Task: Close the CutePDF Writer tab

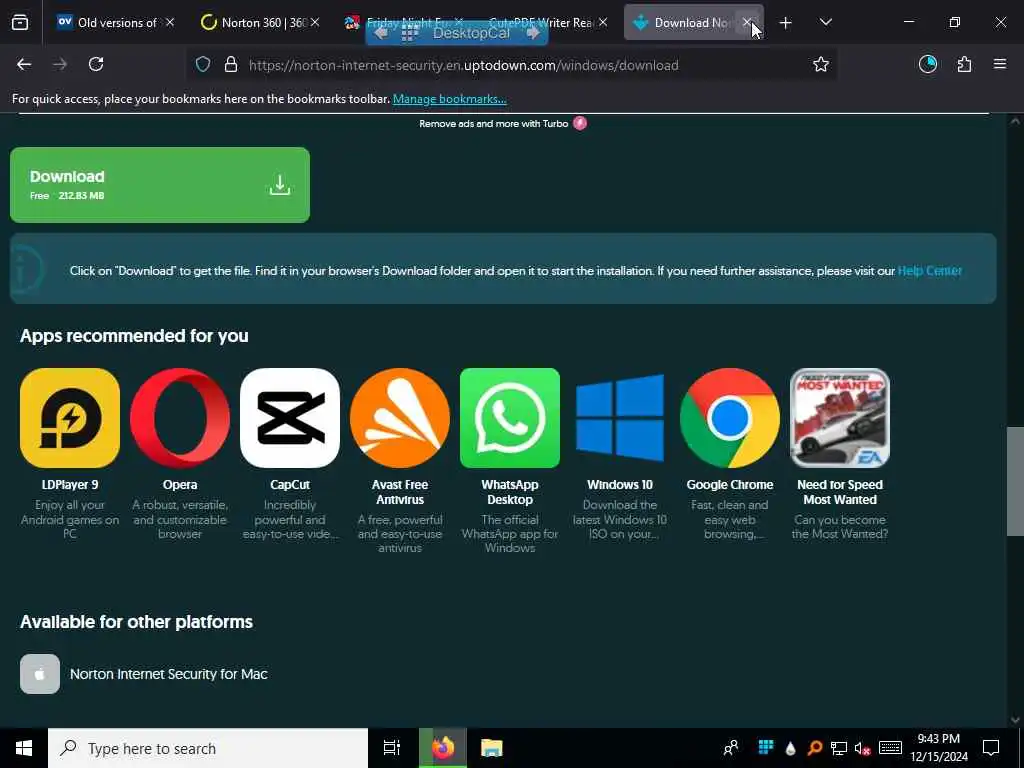Action: coord(602,22)
